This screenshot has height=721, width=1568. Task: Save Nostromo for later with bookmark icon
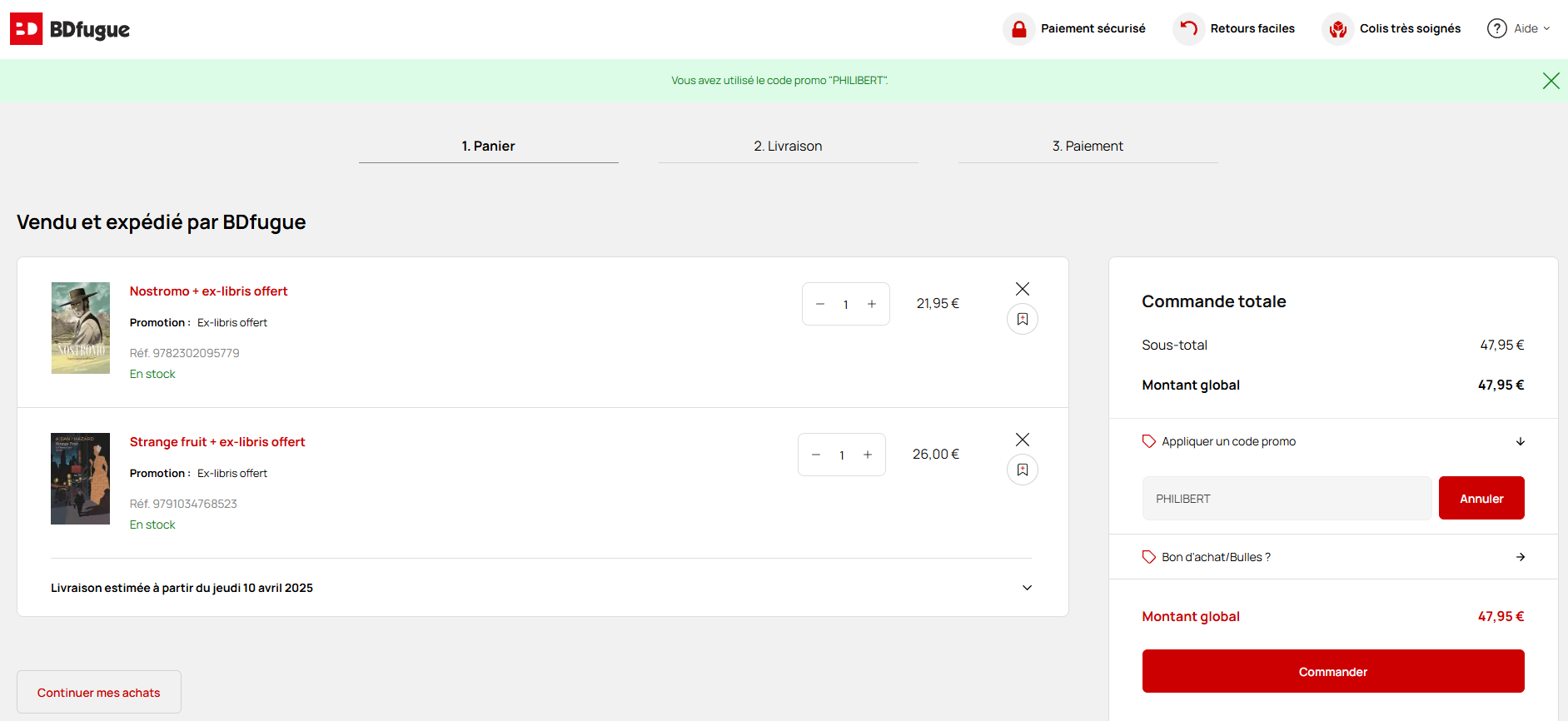tap(1023, 319)
